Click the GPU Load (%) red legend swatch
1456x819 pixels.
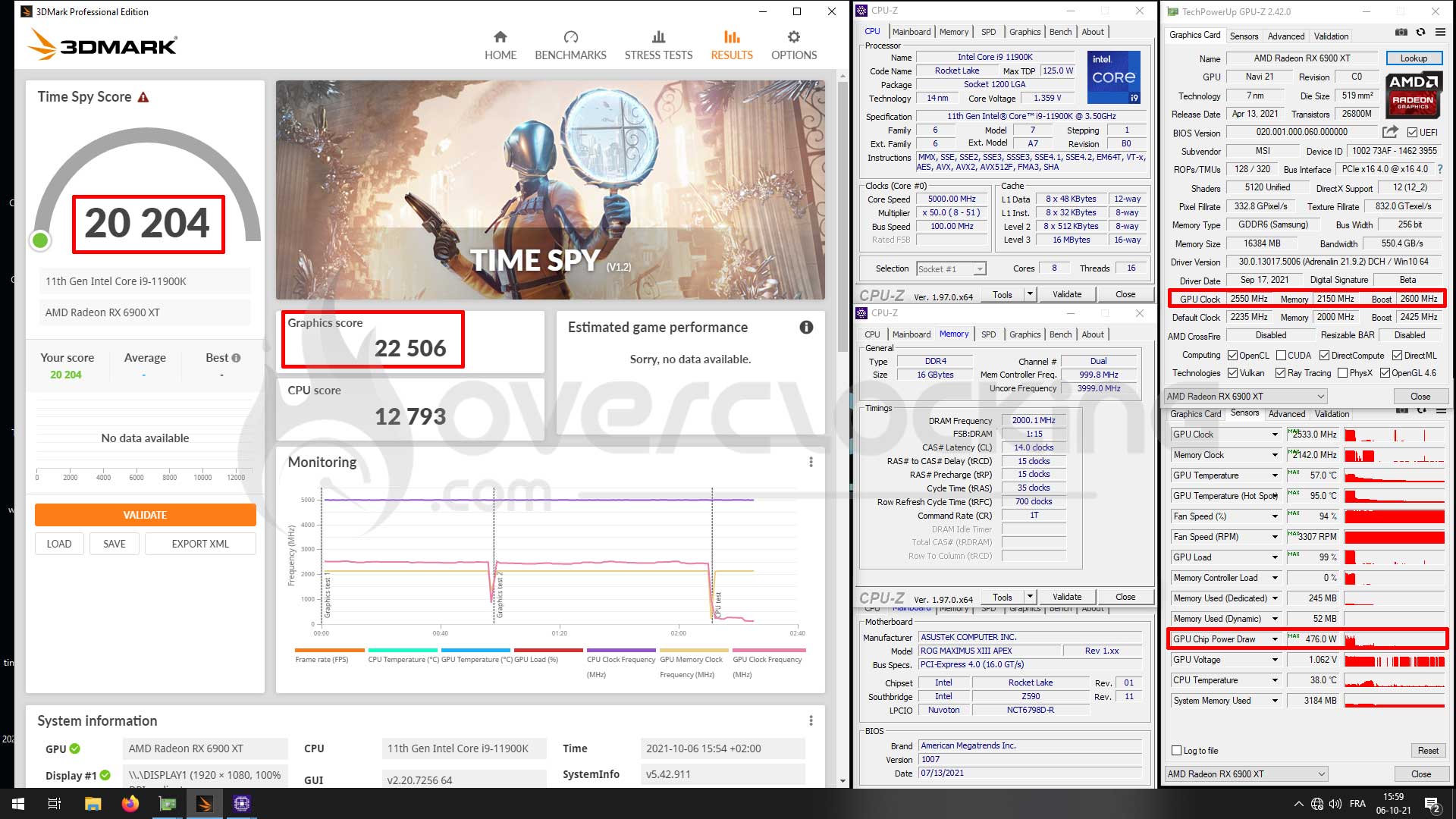click(548, 650)
